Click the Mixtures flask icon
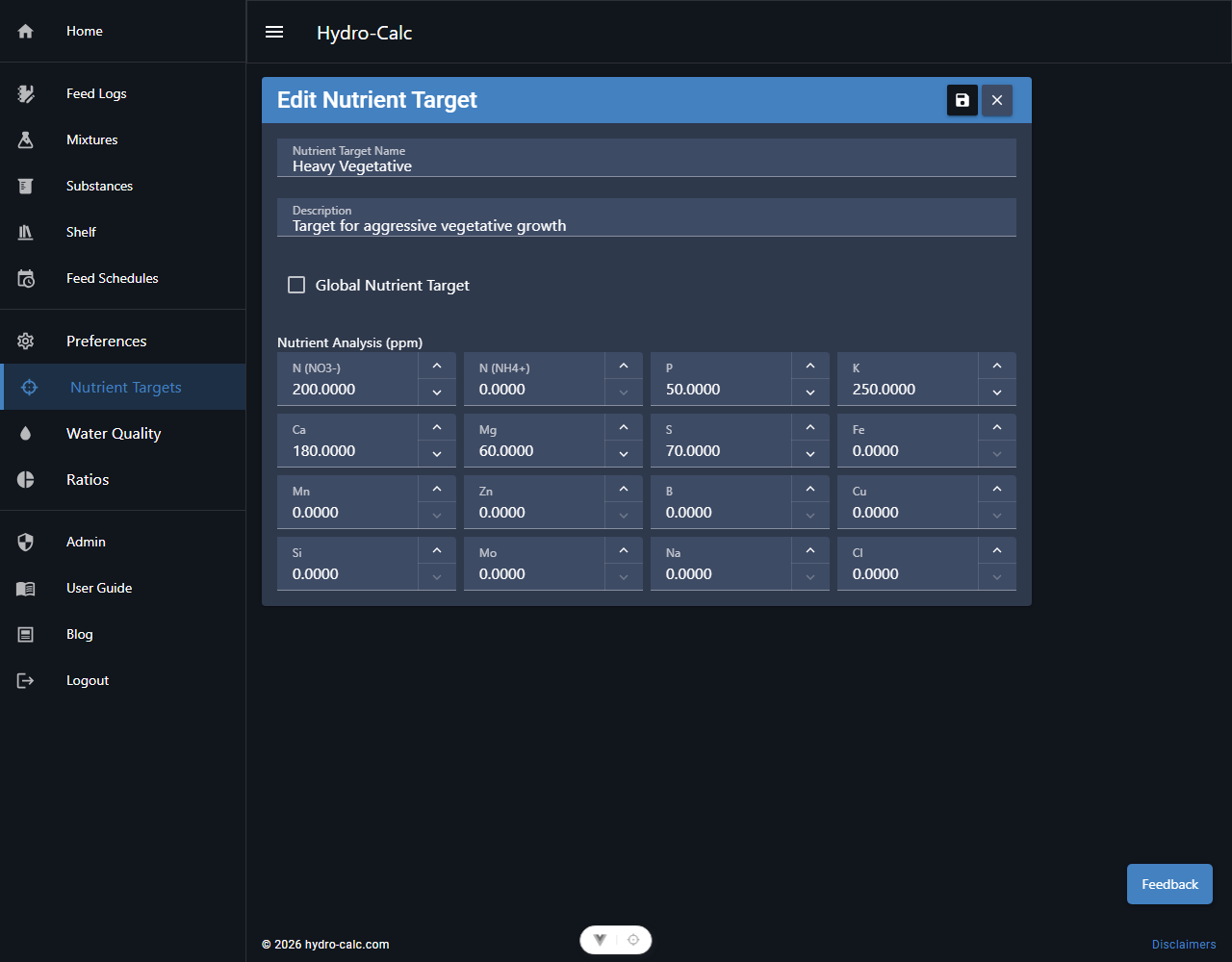The image size is (1232, 962). 26,139
